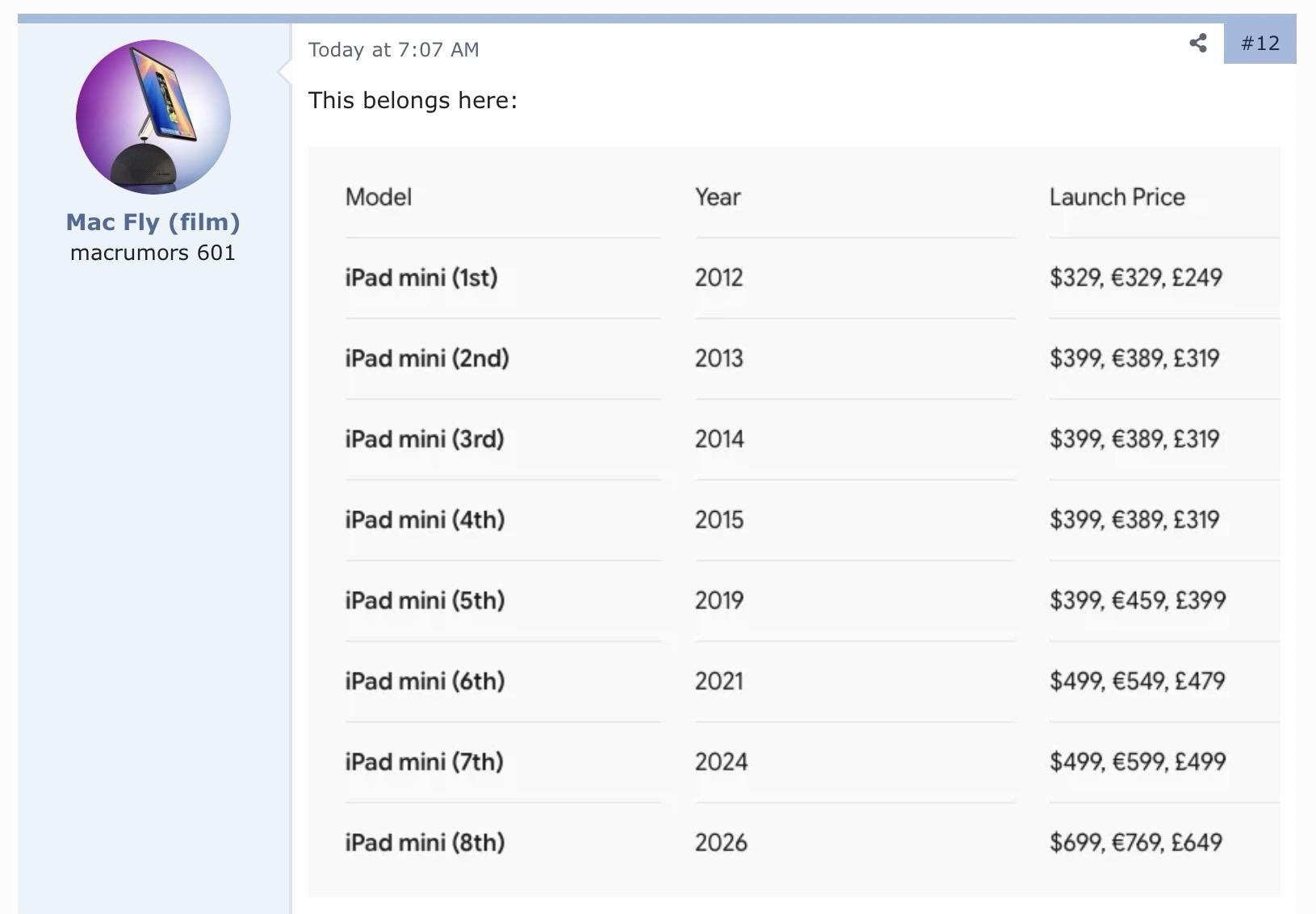The width and height of the screenshot is (1316, 914).
Task: Click the price $399, €459, £399
Action: click(1138, 601)
